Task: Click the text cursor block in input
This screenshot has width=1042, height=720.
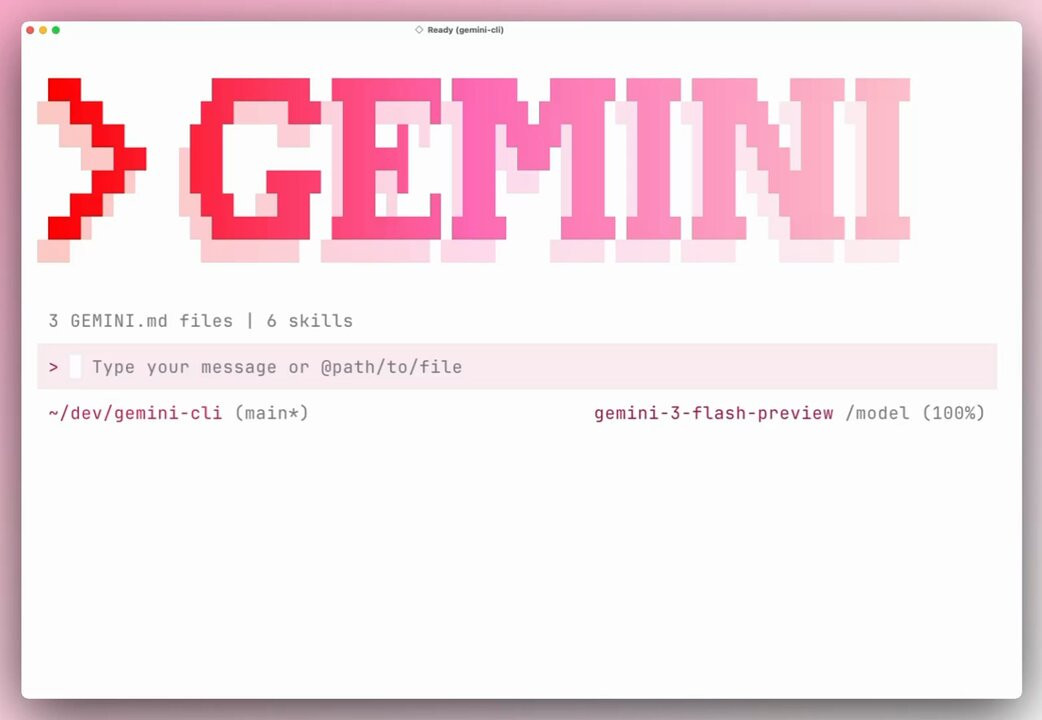Action: pos(75,367)
